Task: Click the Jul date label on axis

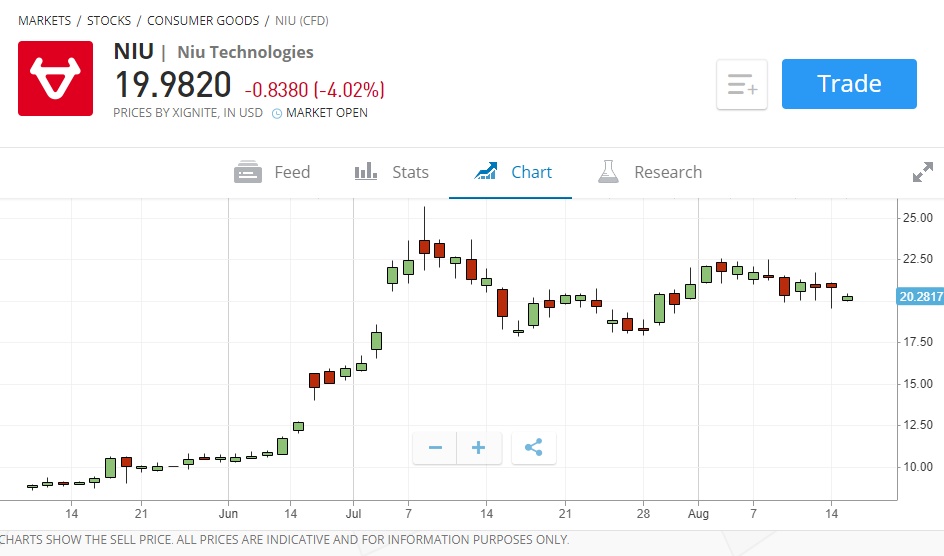Action: pos(352,514)
